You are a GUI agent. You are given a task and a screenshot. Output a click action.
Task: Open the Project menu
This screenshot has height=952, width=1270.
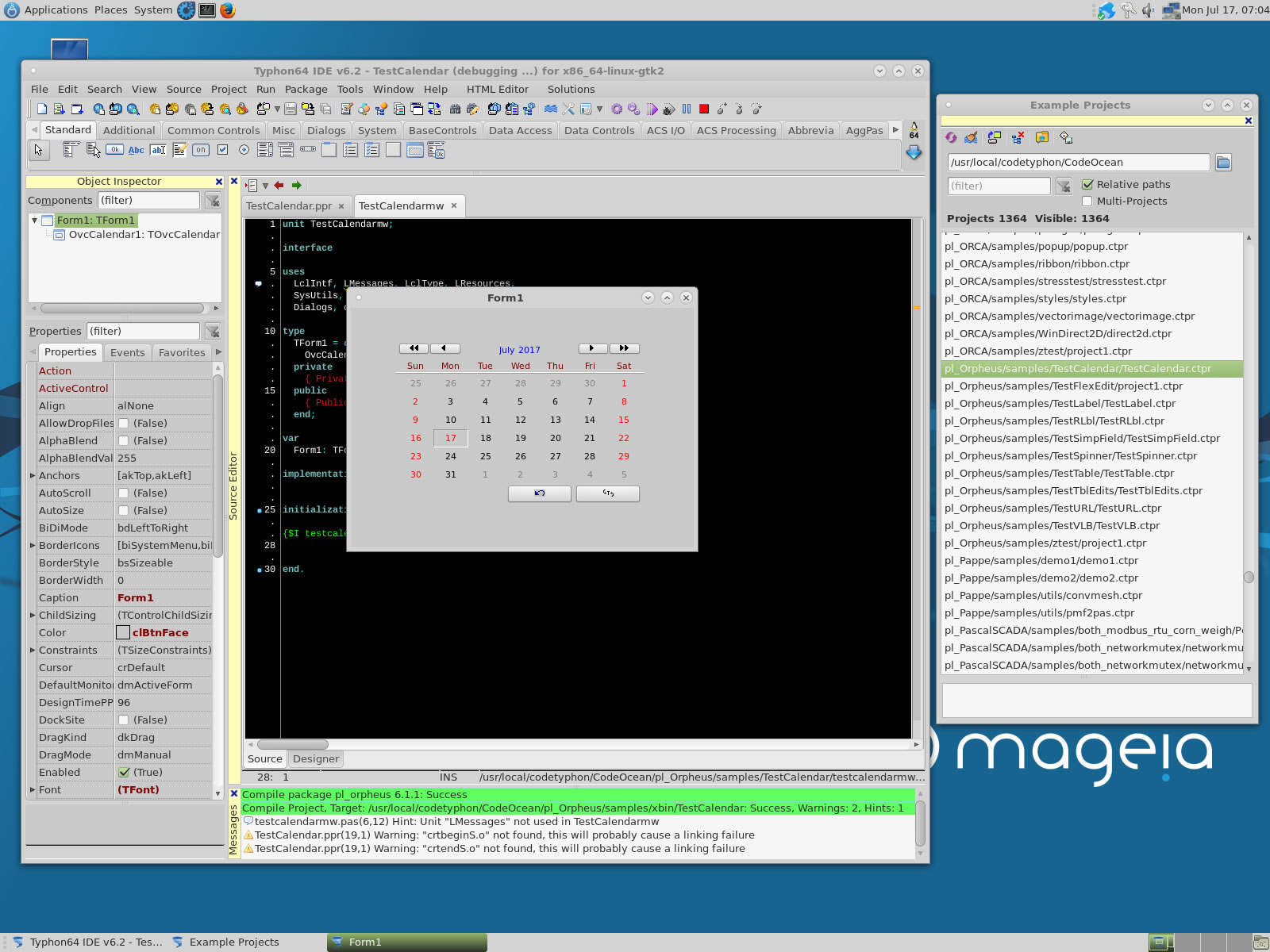coord(229,89)
